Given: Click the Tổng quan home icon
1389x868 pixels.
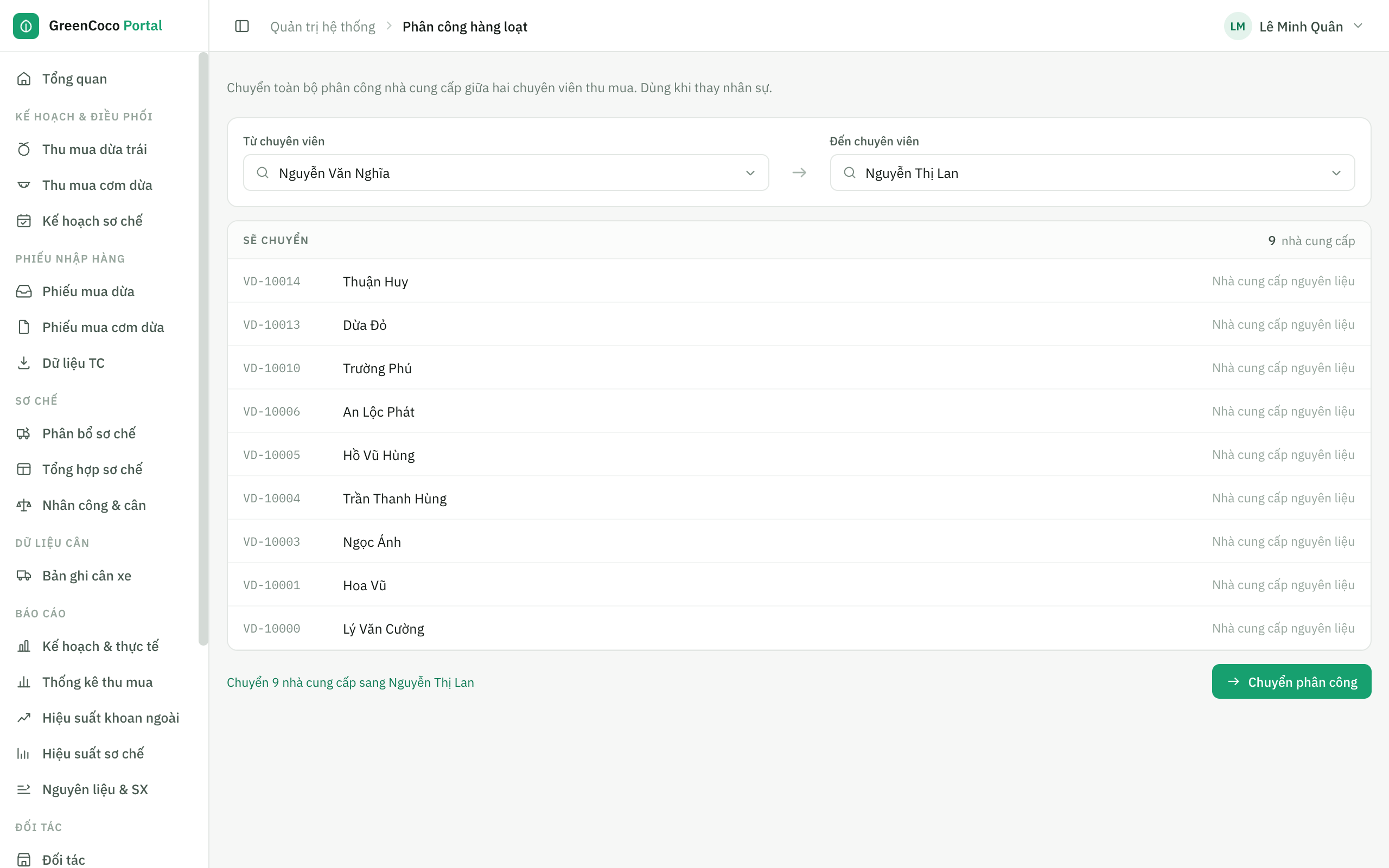Looking at the screenshot, I should (23, 79).
